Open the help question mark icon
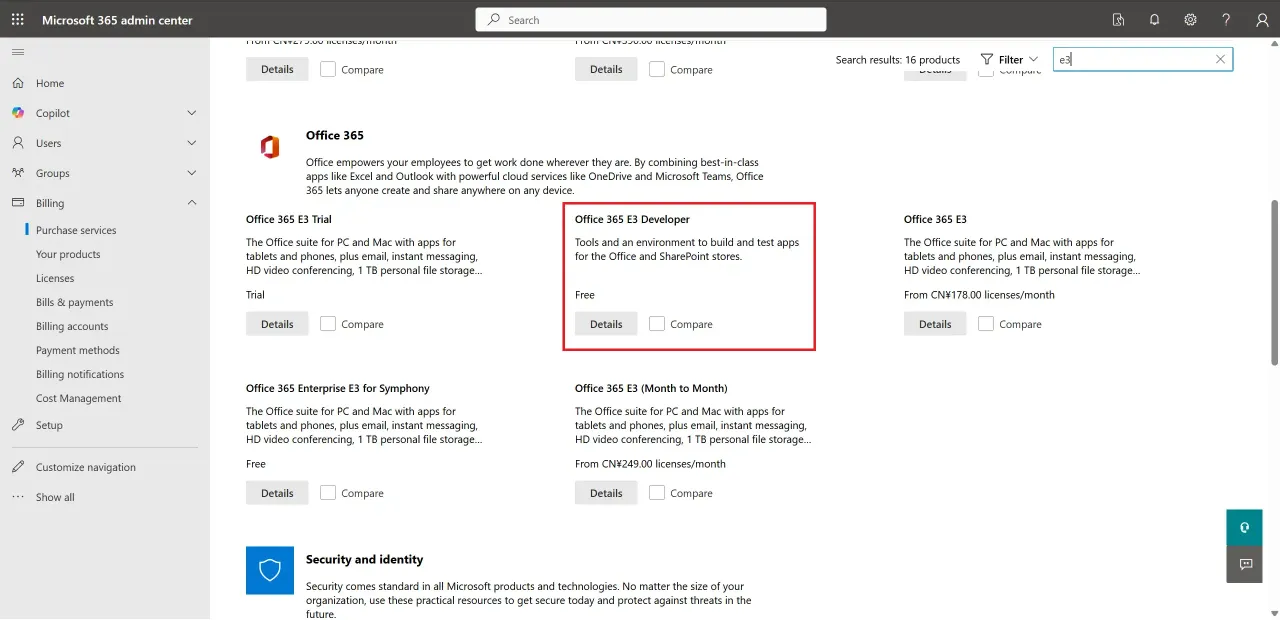 point(1226,20)
